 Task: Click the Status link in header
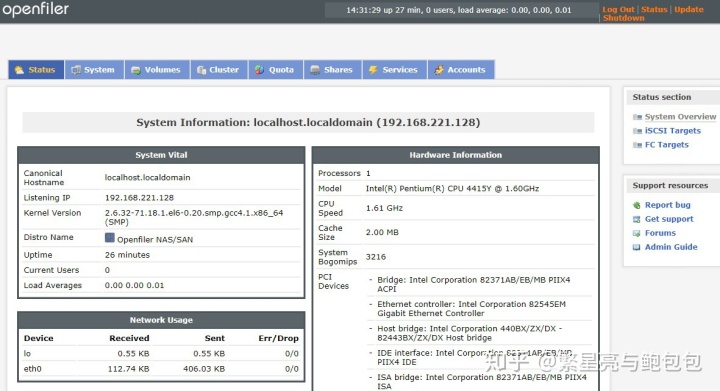tap(654, 9)
